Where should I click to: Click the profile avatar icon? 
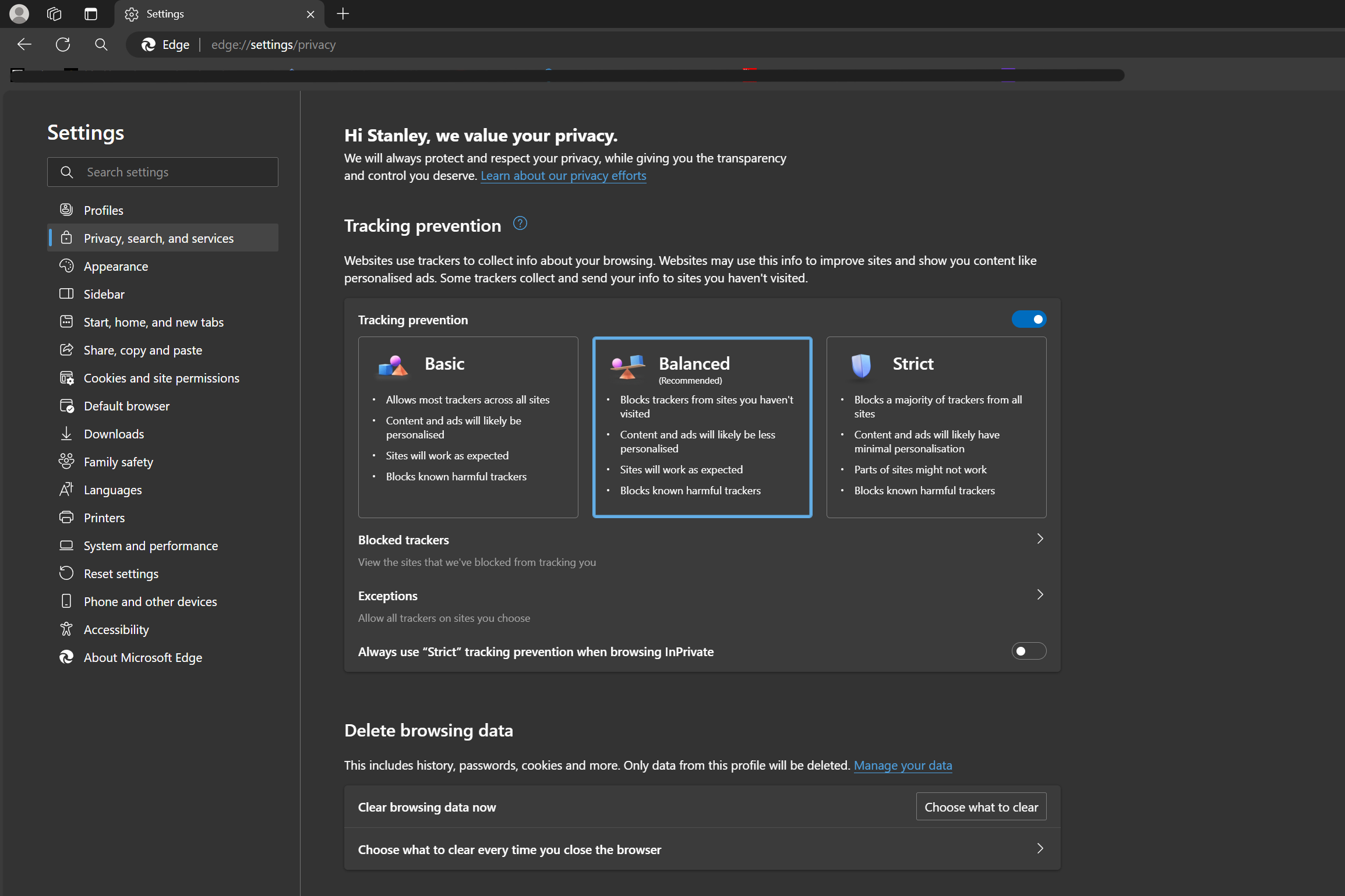click(x=19, y=13)
